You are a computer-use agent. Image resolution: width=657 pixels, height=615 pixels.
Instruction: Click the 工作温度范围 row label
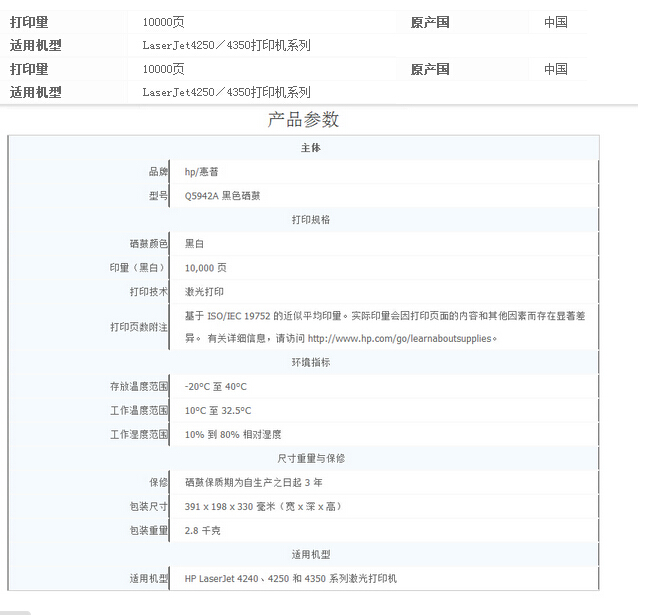click(x=139, y=410)
